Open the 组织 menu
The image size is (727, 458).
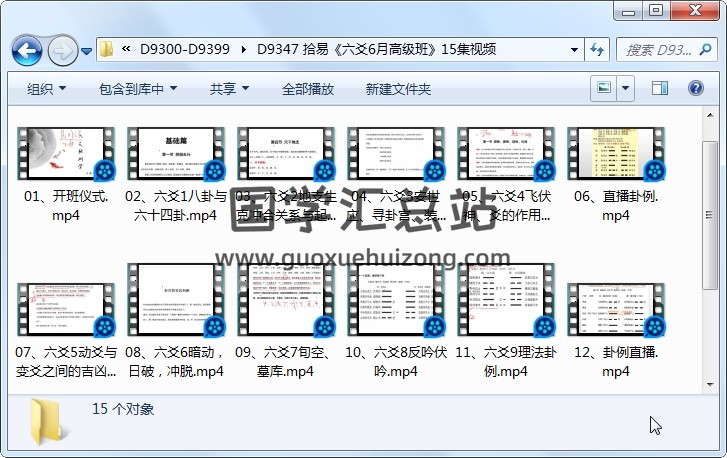point(46,89)
